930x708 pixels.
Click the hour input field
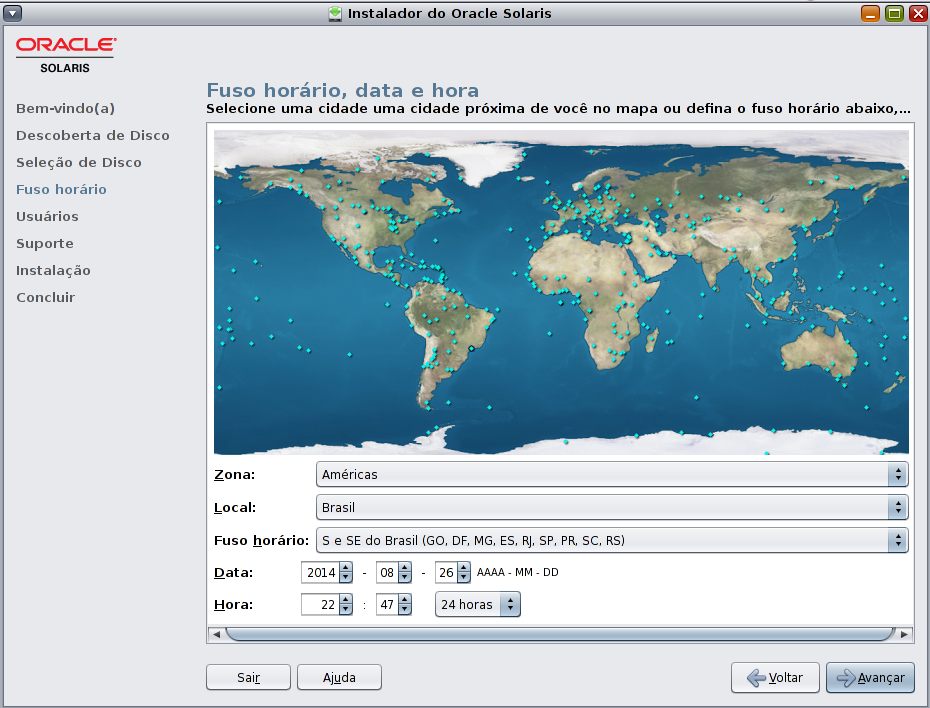(320, 605)
